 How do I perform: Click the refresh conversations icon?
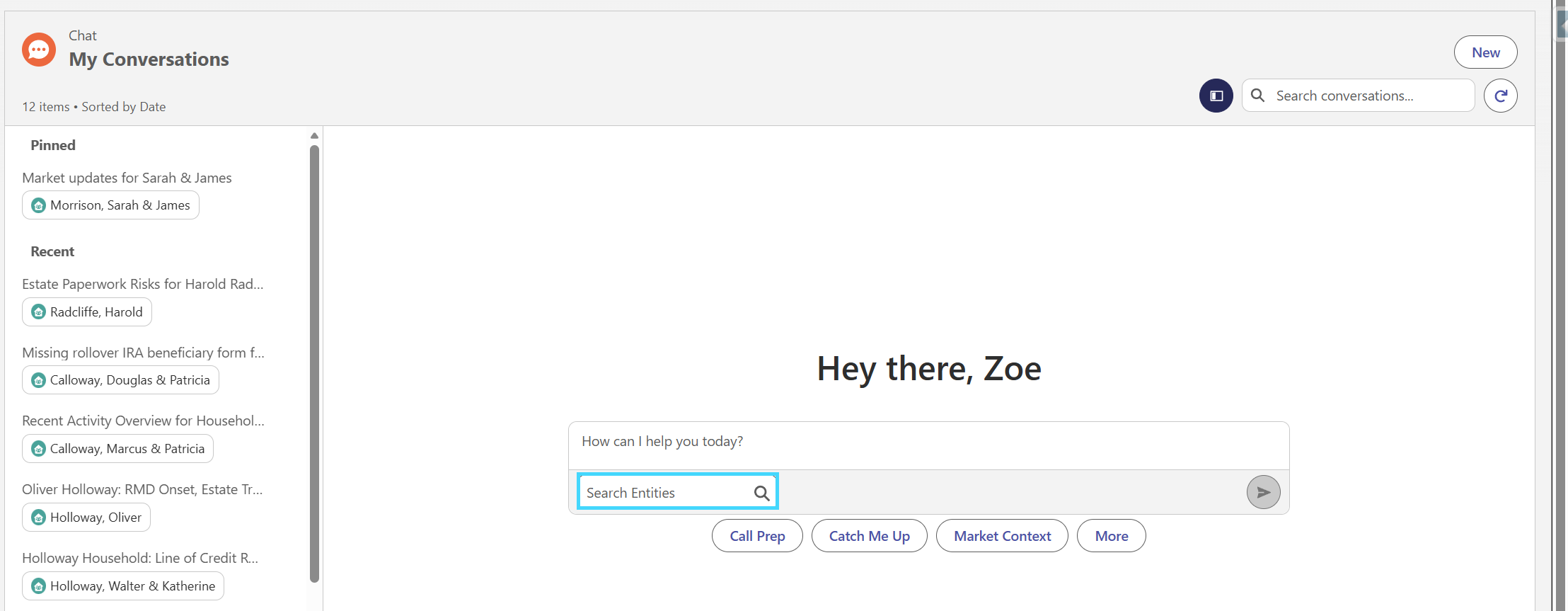(x=1501, y=96)
